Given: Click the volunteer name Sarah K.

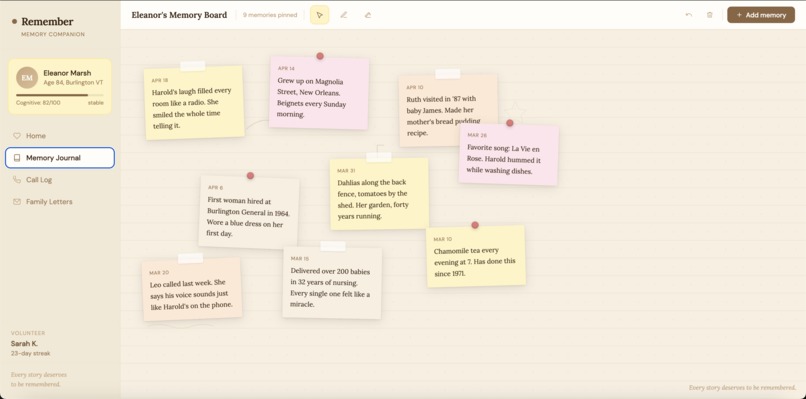Looking at the screenshot, I should tap(24, 343).
